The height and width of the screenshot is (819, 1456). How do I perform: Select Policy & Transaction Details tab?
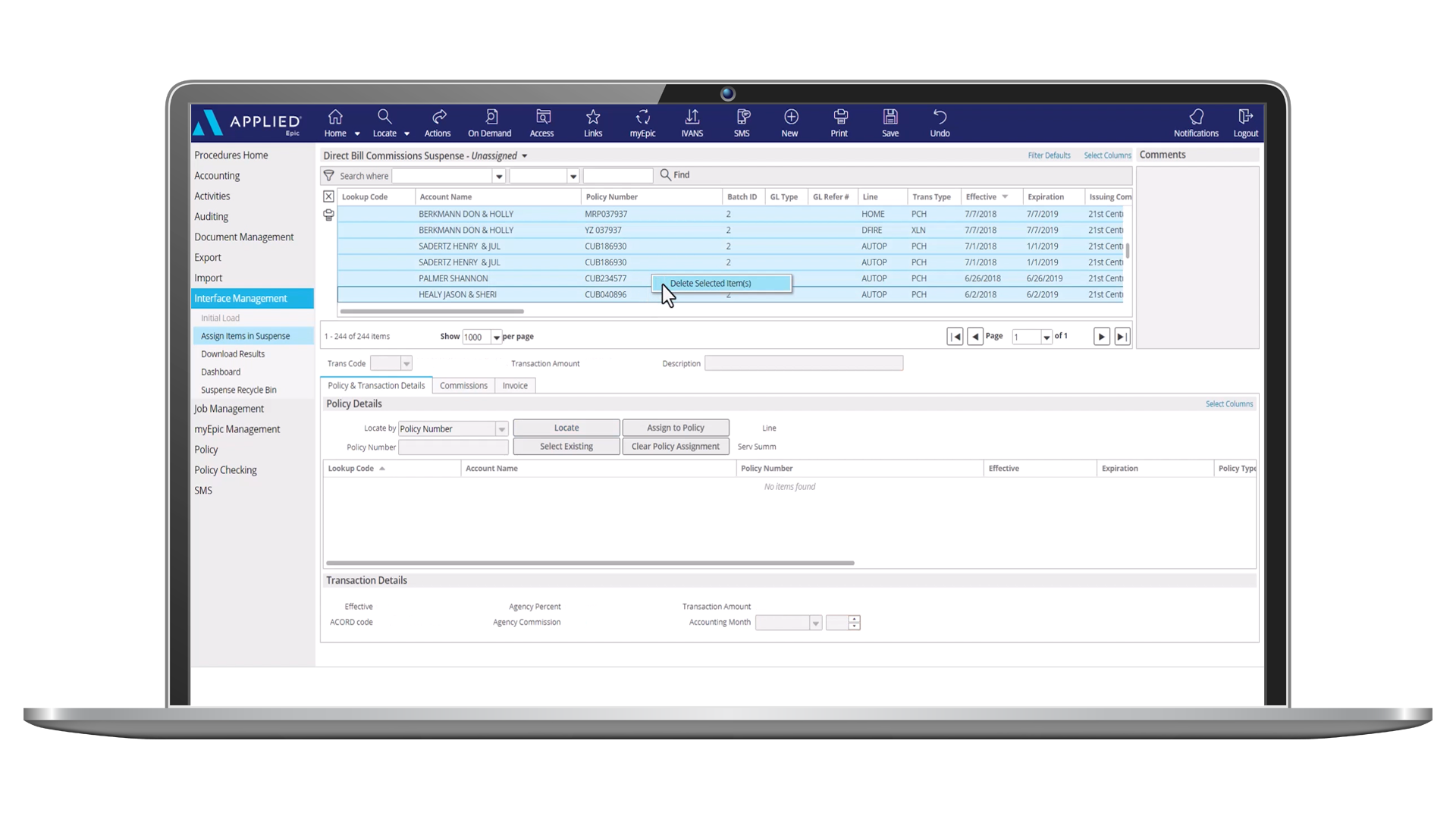376,386
